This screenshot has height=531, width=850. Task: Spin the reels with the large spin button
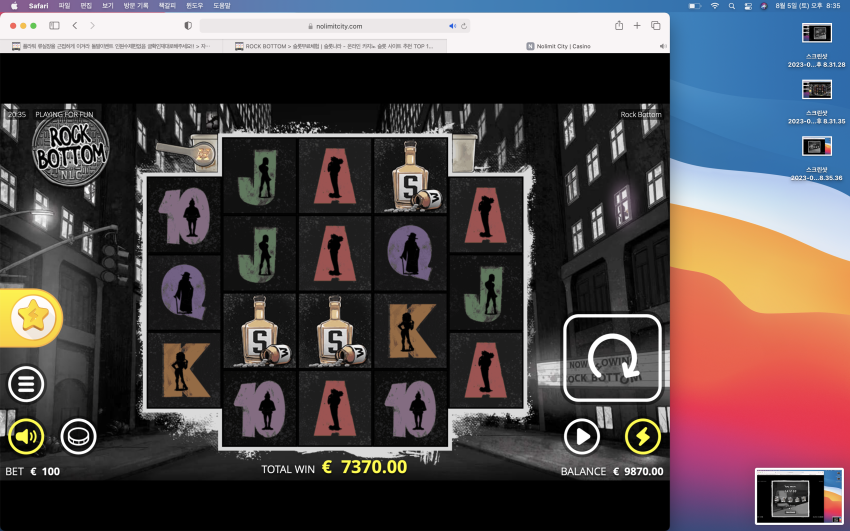[612, 358]
